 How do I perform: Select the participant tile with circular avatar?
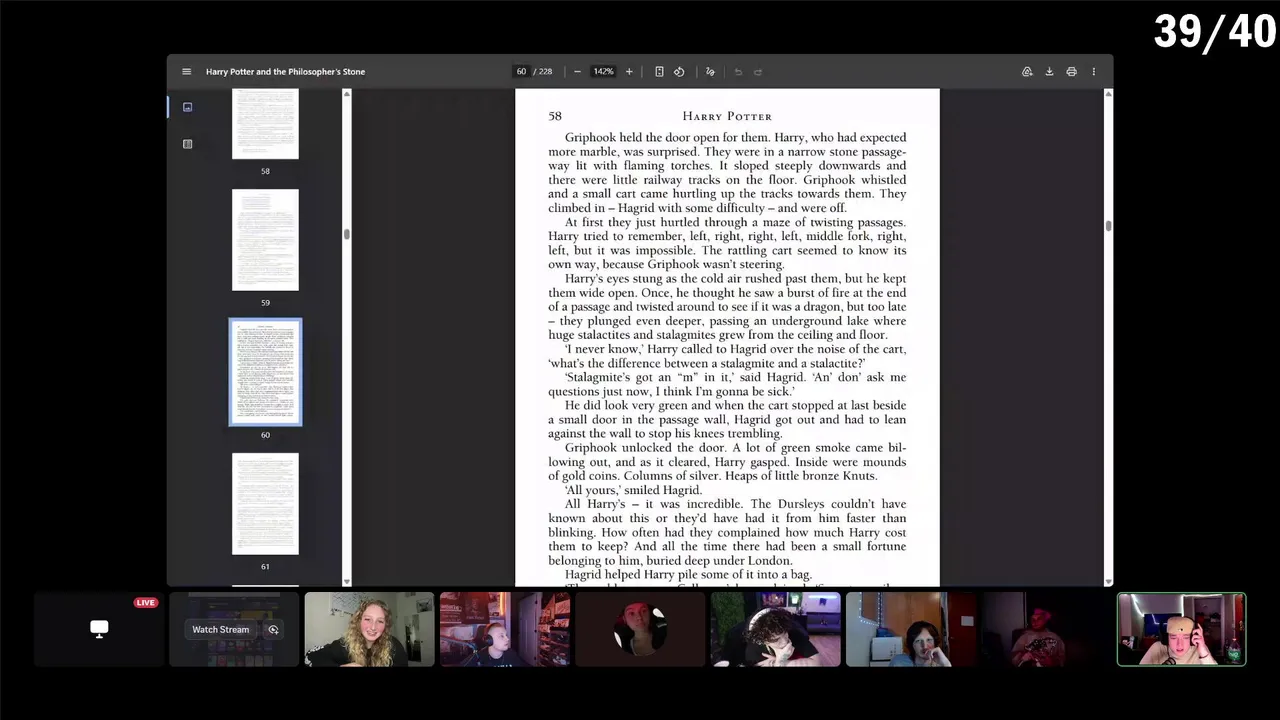coord(640,629)
